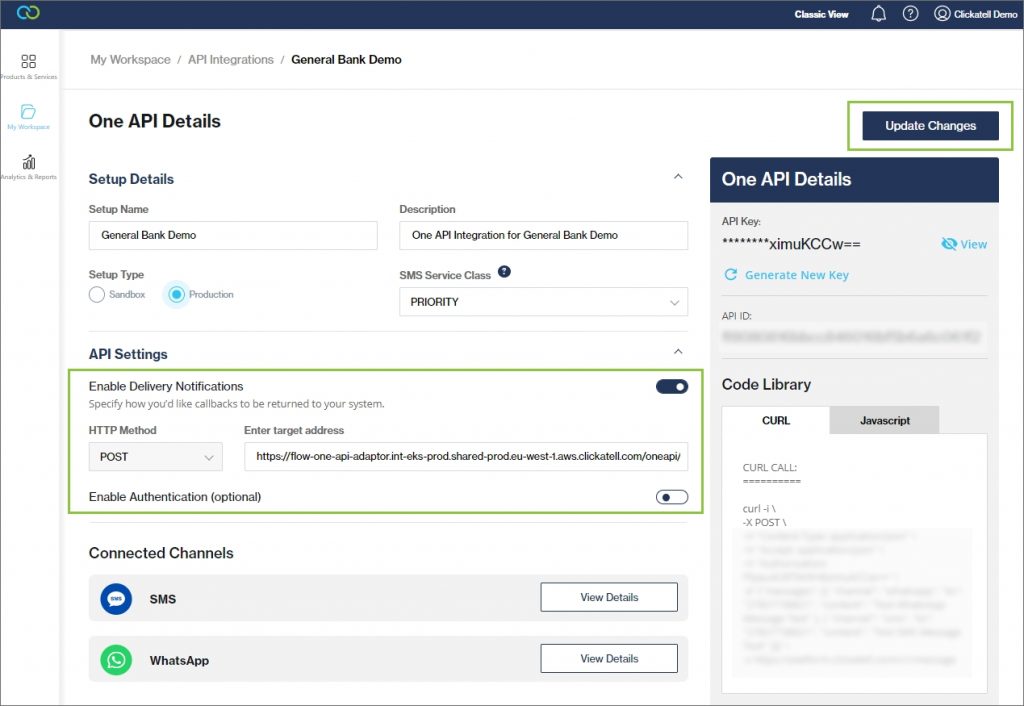Enable Authentication toggle
The width and height of the screenshot is (1024, 706).
pyautogui.click(x=670, y=497)
